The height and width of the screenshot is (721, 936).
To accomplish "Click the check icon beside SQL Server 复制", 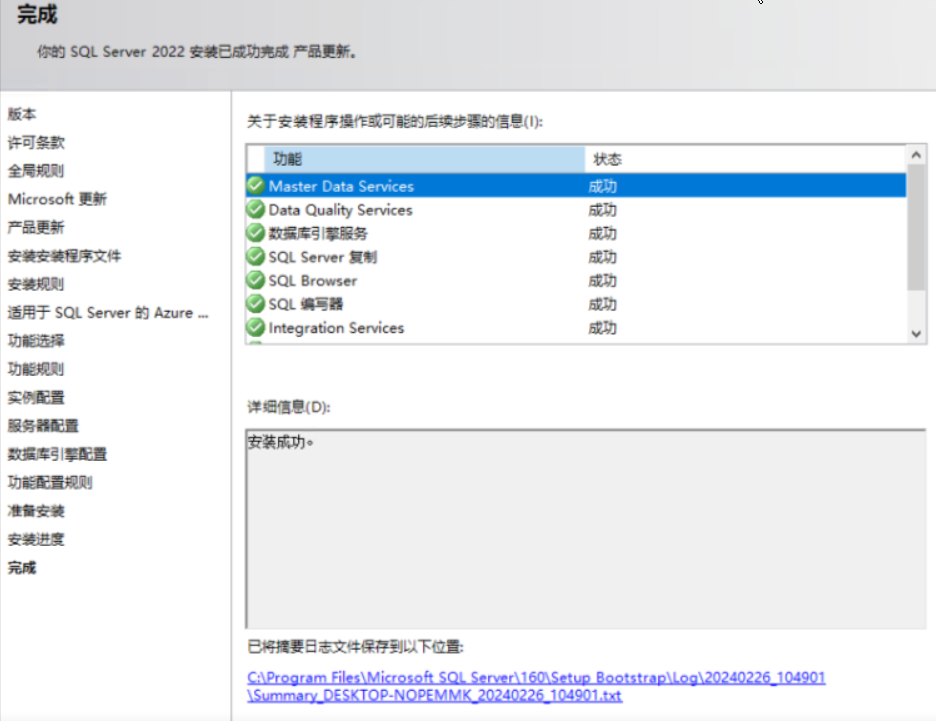I will tap(255, 257).
